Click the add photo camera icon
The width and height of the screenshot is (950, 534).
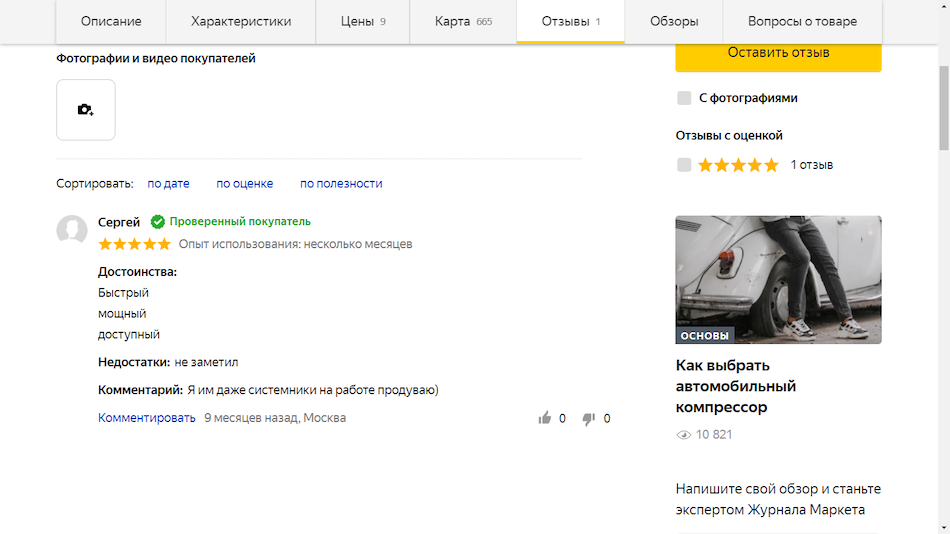pyautogui.click(x=85, y=110)
